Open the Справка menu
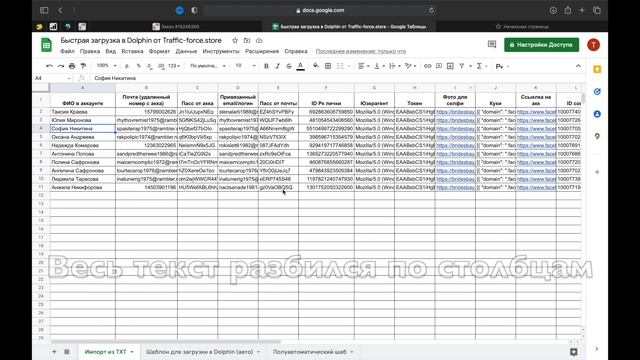Viewport: 640px width, 360px height. pos(296,51)
